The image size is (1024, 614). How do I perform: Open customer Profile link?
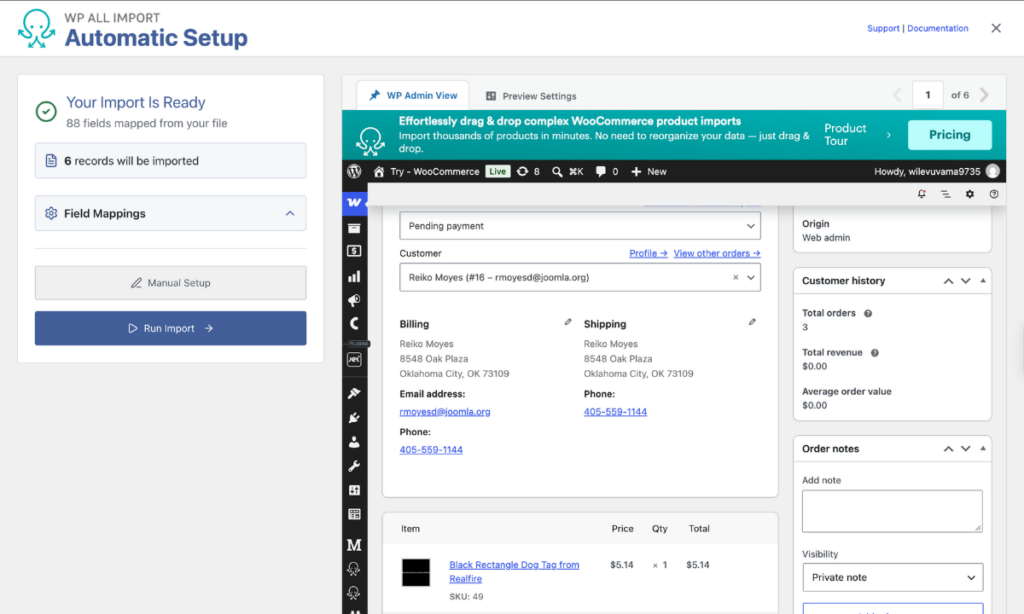click(x=648, y=253)
